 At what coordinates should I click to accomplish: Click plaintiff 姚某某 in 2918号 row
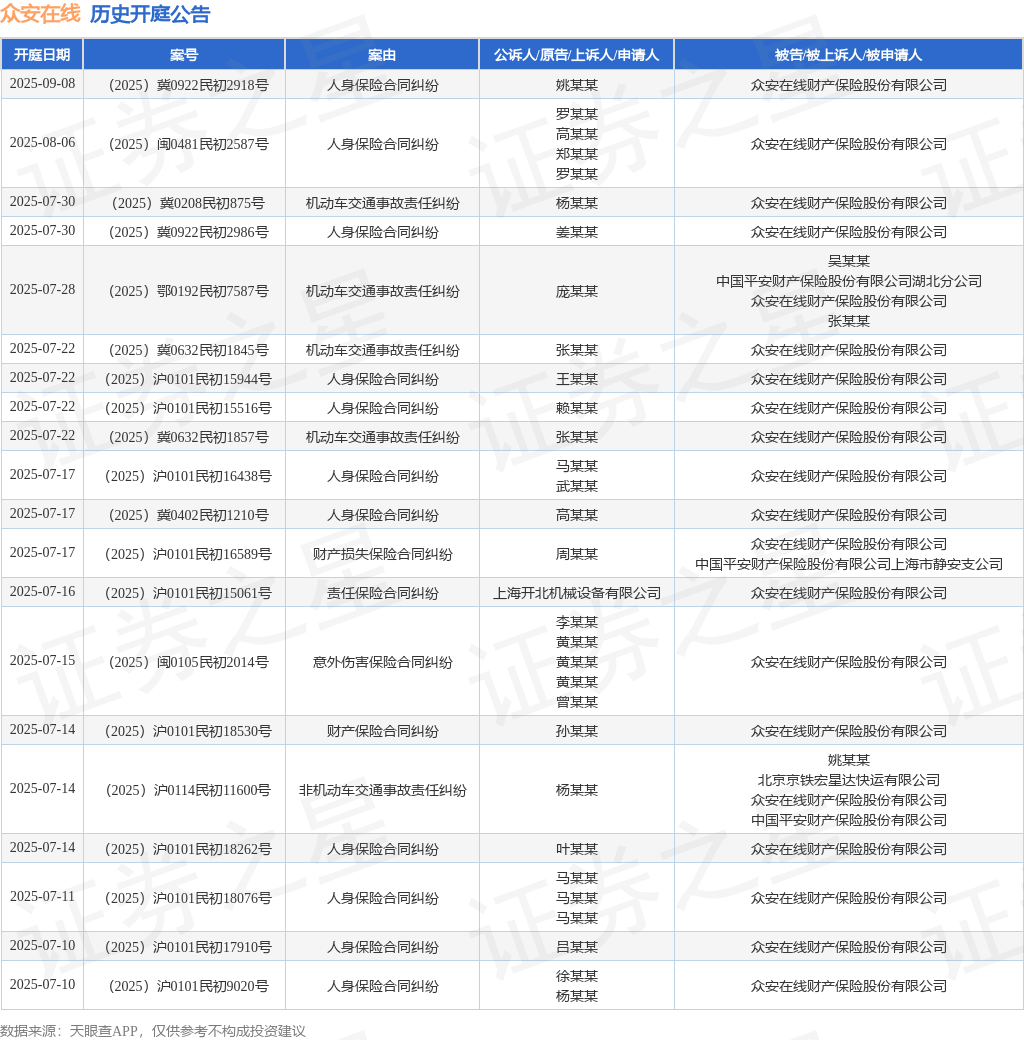pyautogui.click(x=577, y=85)
